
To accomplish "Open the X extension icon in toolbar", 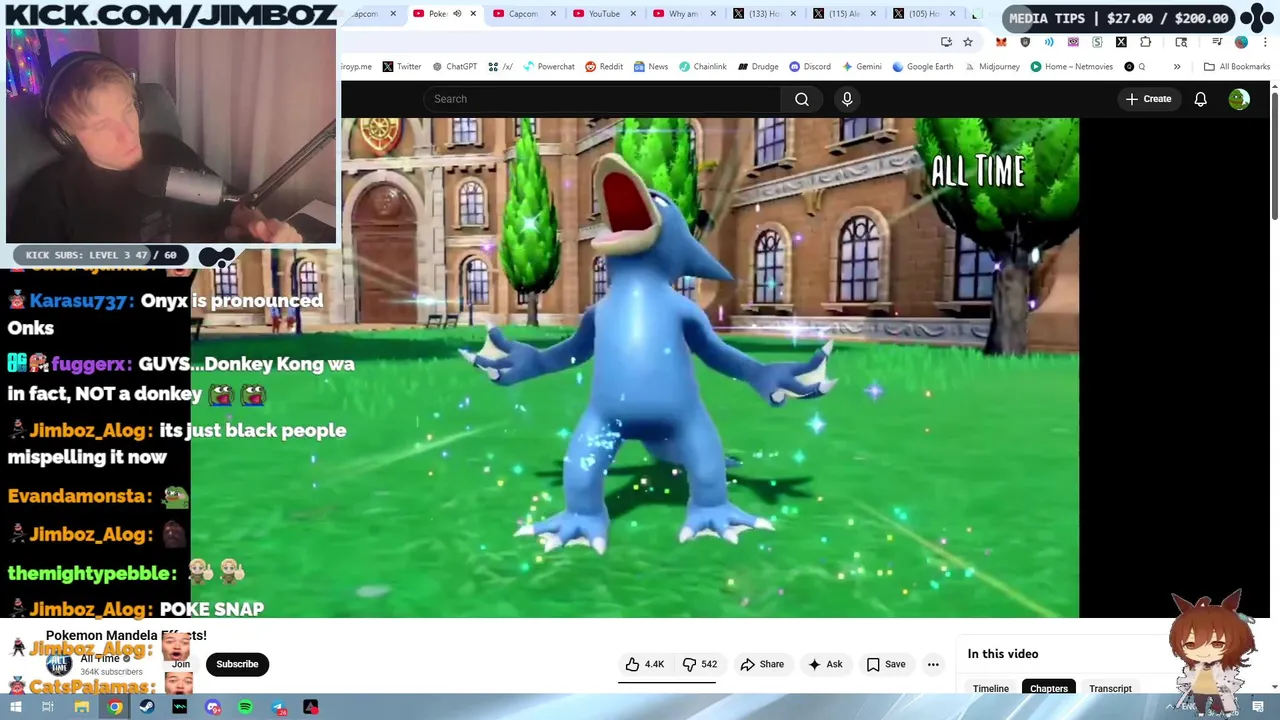I will (1121, 42).
